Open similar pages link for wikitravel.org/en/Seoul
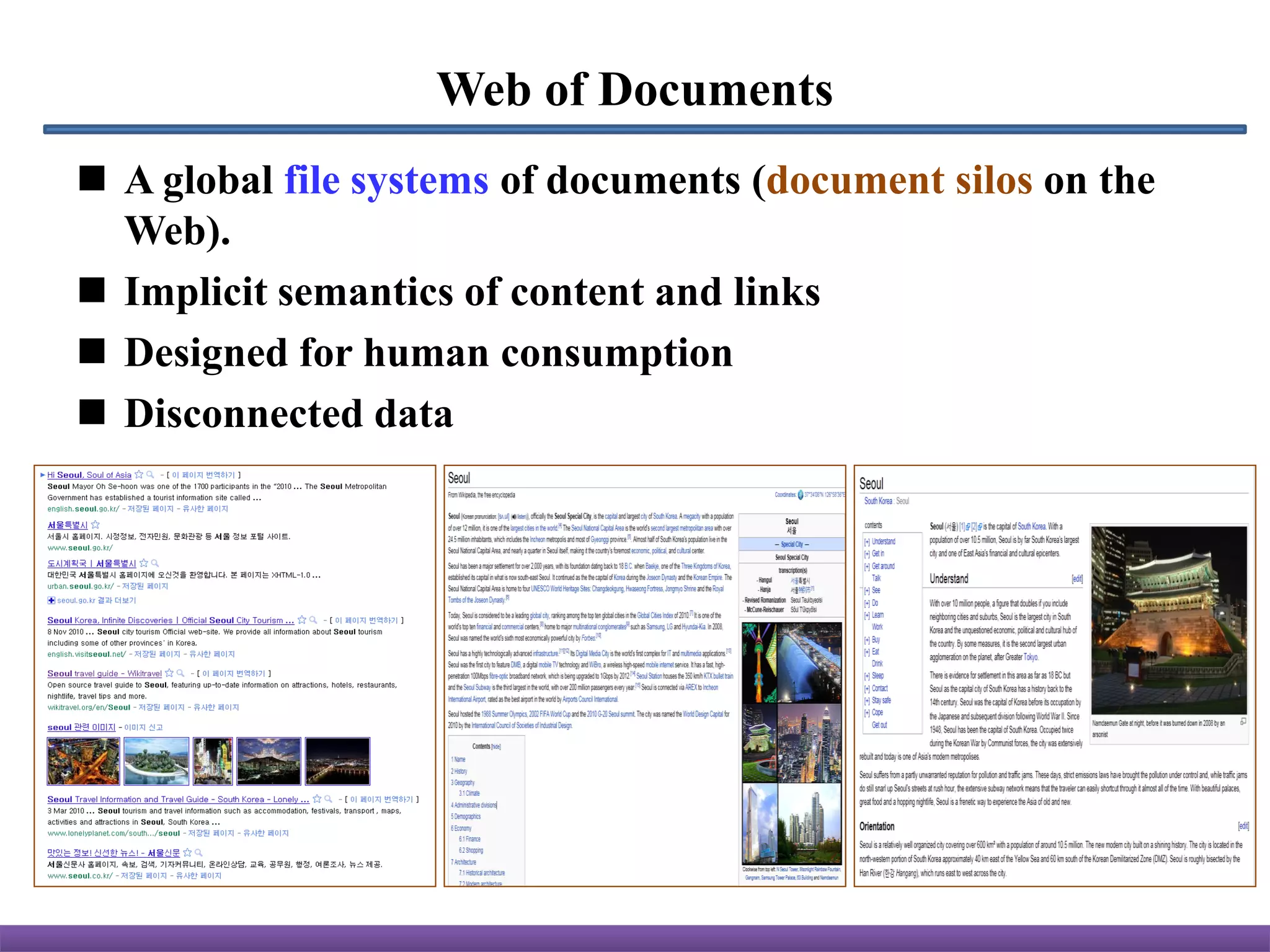Viewport: 1270px width, 952px height. (x=216, y=707)
